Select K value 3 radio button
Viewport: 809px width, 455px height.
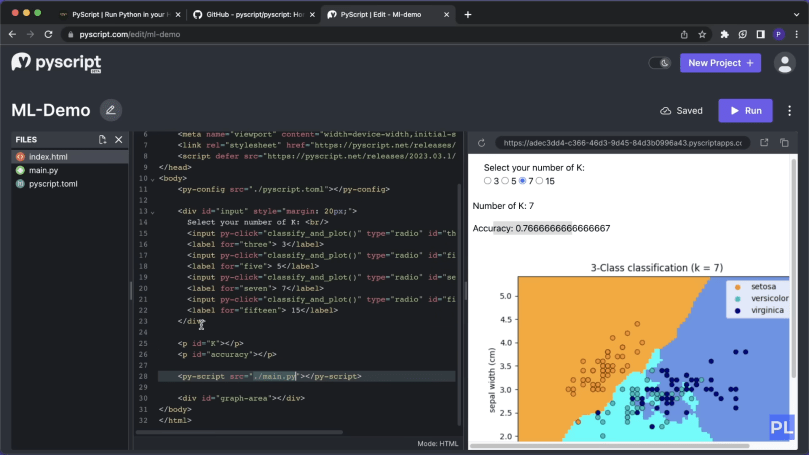tap(488, 181)
